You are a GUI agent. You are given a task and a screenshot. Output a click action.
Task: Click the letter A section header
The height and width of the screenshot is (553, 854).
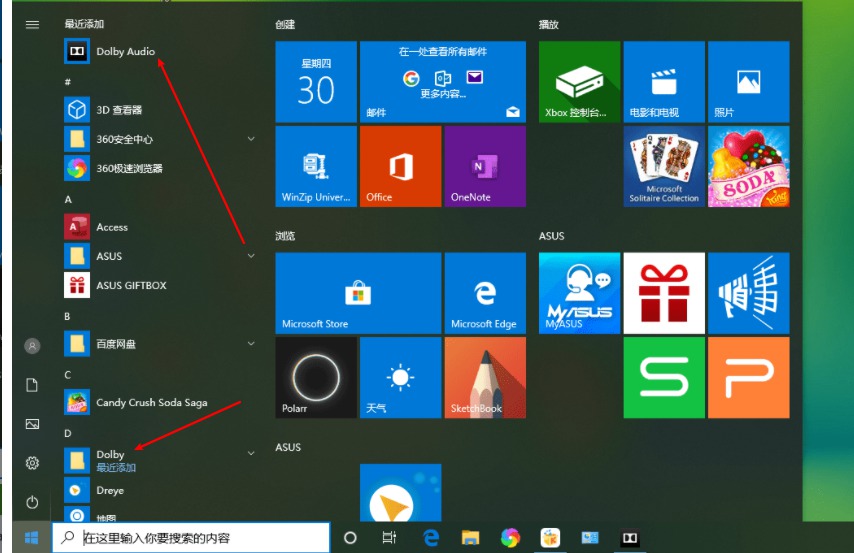coord(68,199)
